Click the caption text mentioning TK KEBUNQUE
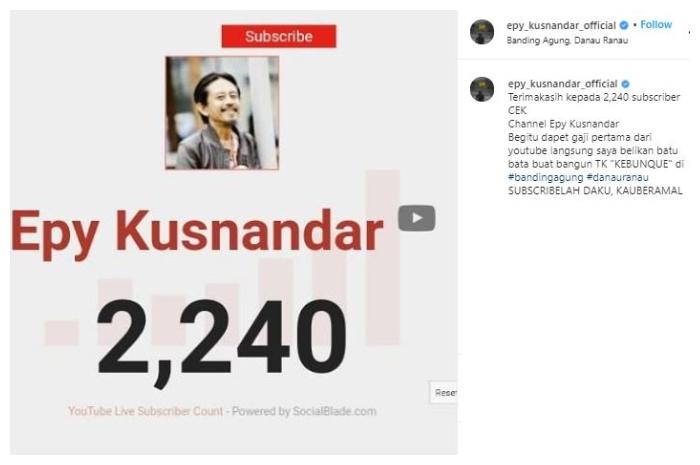 596,164
